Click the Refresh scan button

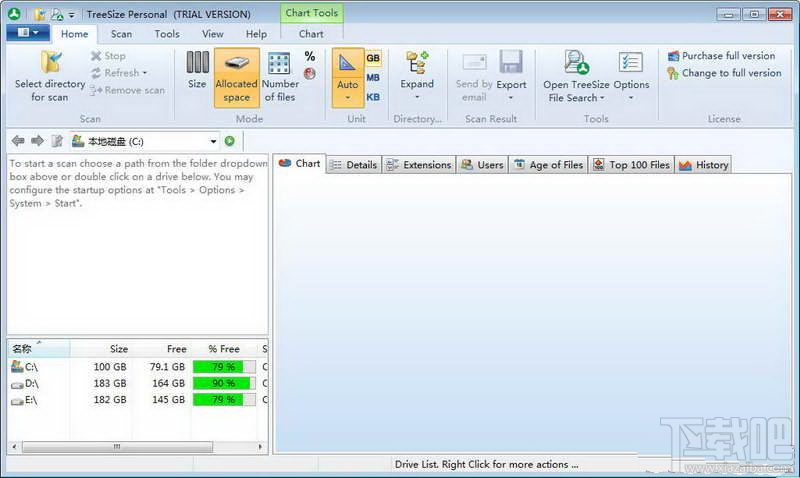click(115, 73)
